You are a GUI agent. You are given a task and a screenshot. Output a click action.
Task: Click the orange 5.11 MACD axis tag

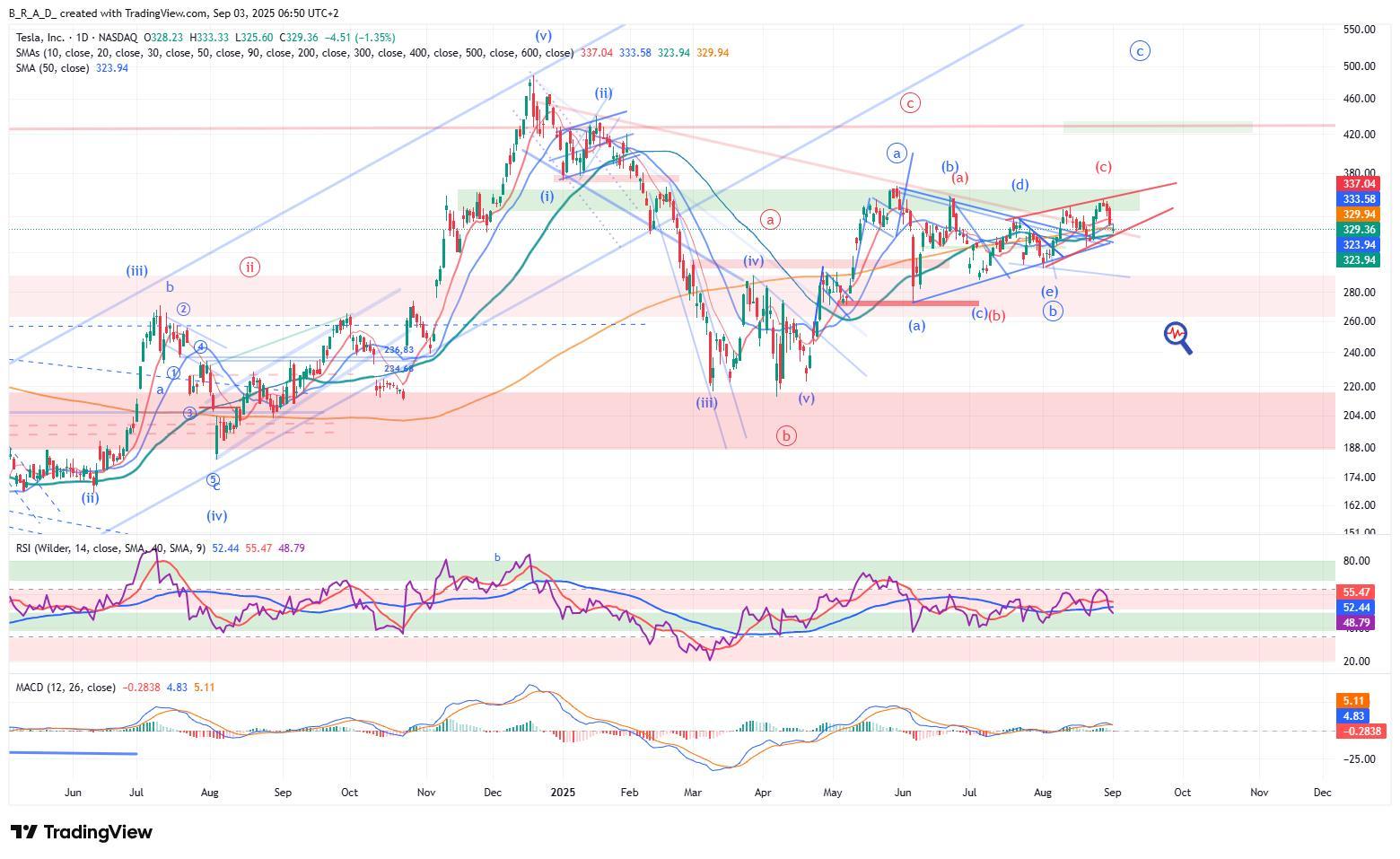tap(1354, 701)
